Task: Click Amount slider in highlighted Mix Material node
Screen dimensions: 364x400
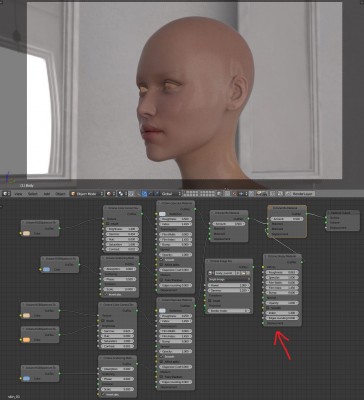Action: click(x=287, y=219)
